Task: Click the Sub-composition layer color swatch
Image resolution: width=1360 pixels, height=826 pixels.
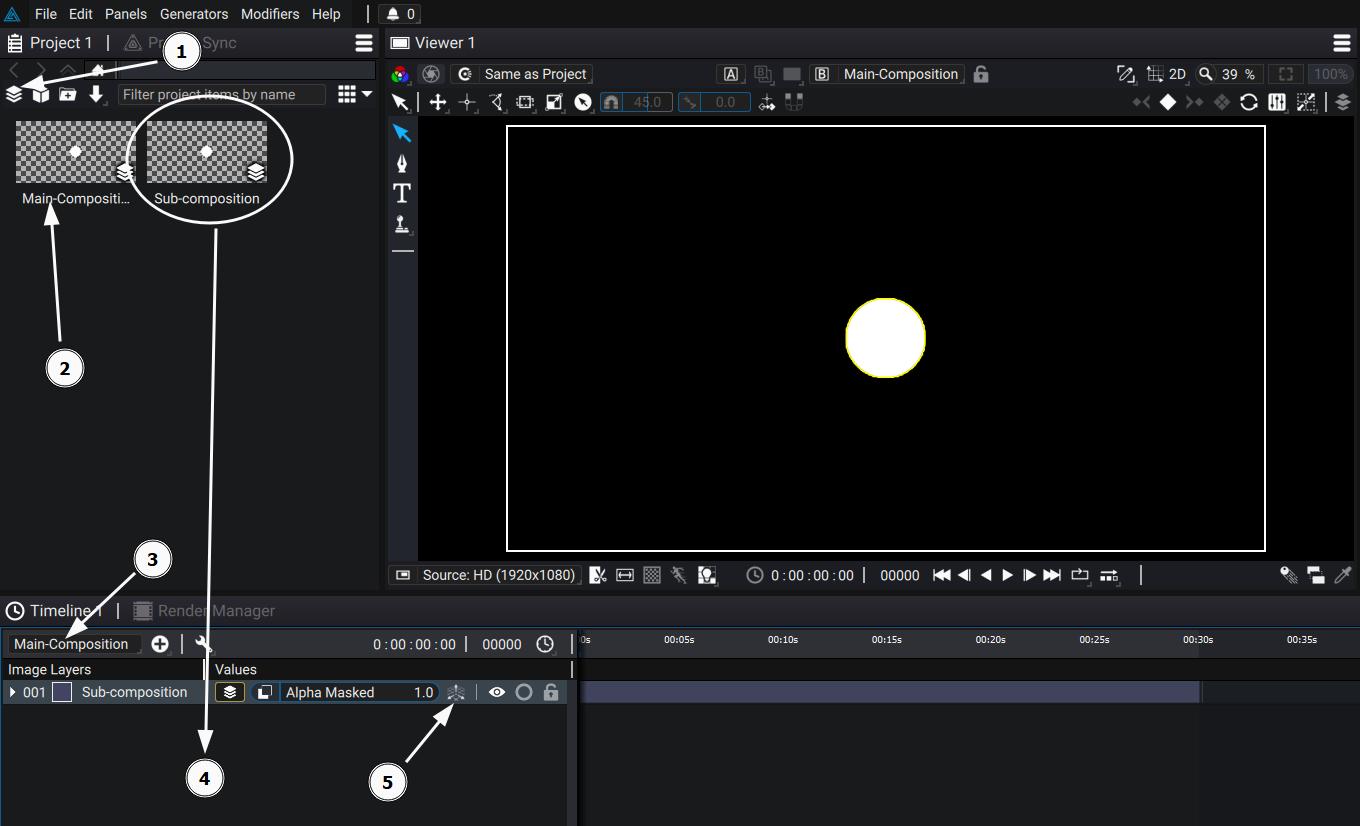Action: 62,692
